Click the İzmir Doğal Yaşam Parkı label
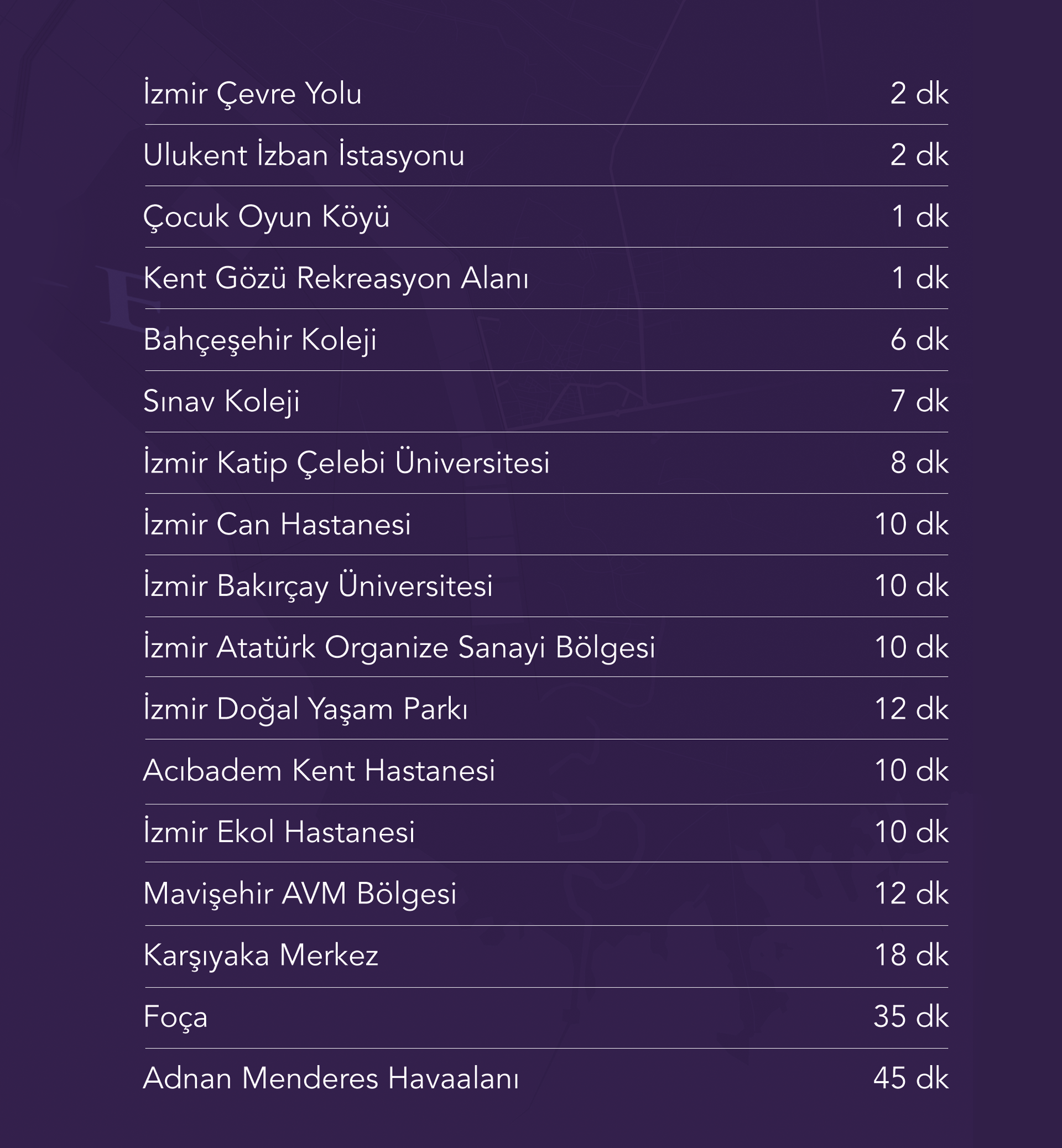 tap(305, 709)
